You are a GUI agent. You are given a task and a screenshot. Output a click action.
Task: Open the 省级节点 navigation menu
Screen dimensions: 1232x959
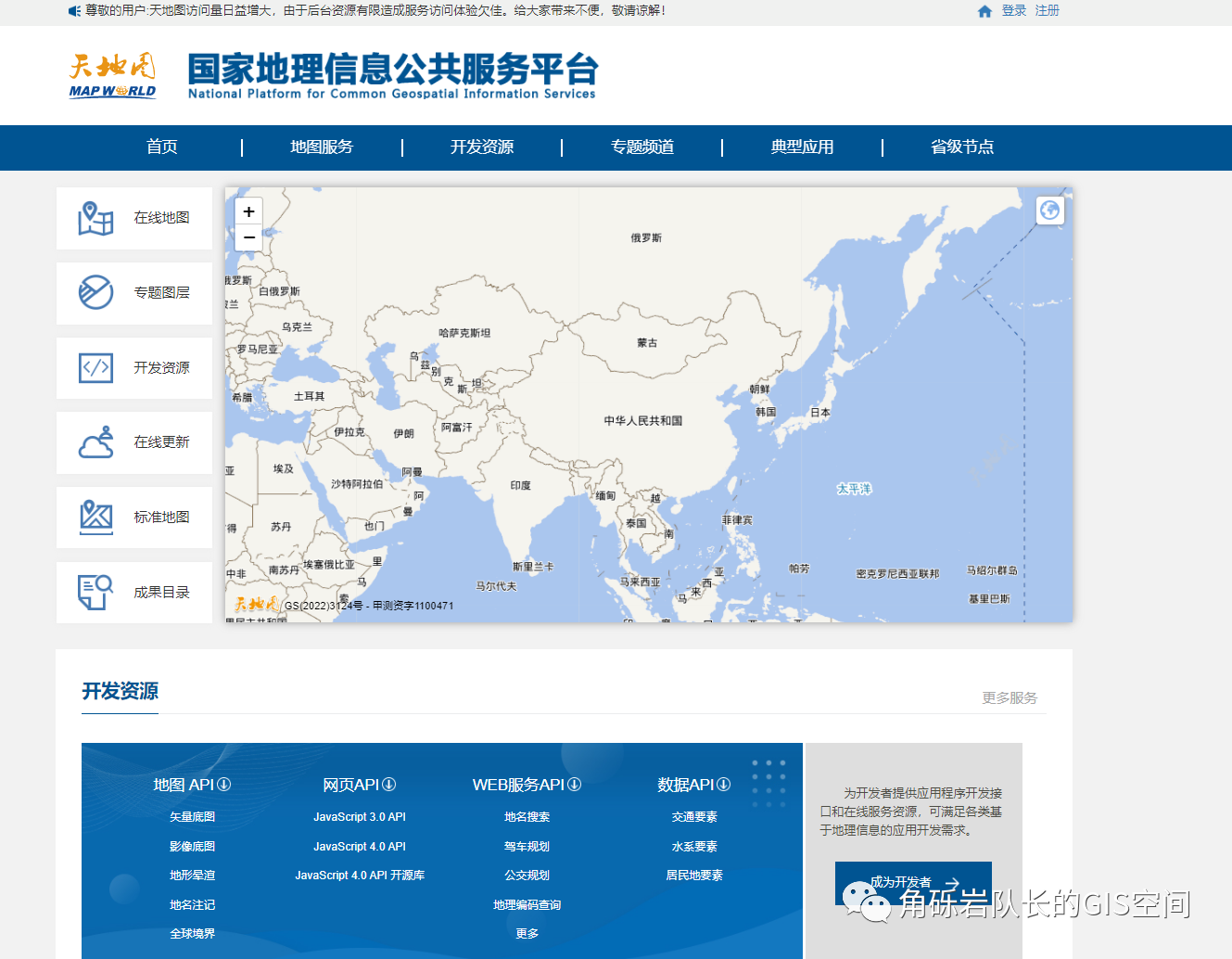[962, 147]
